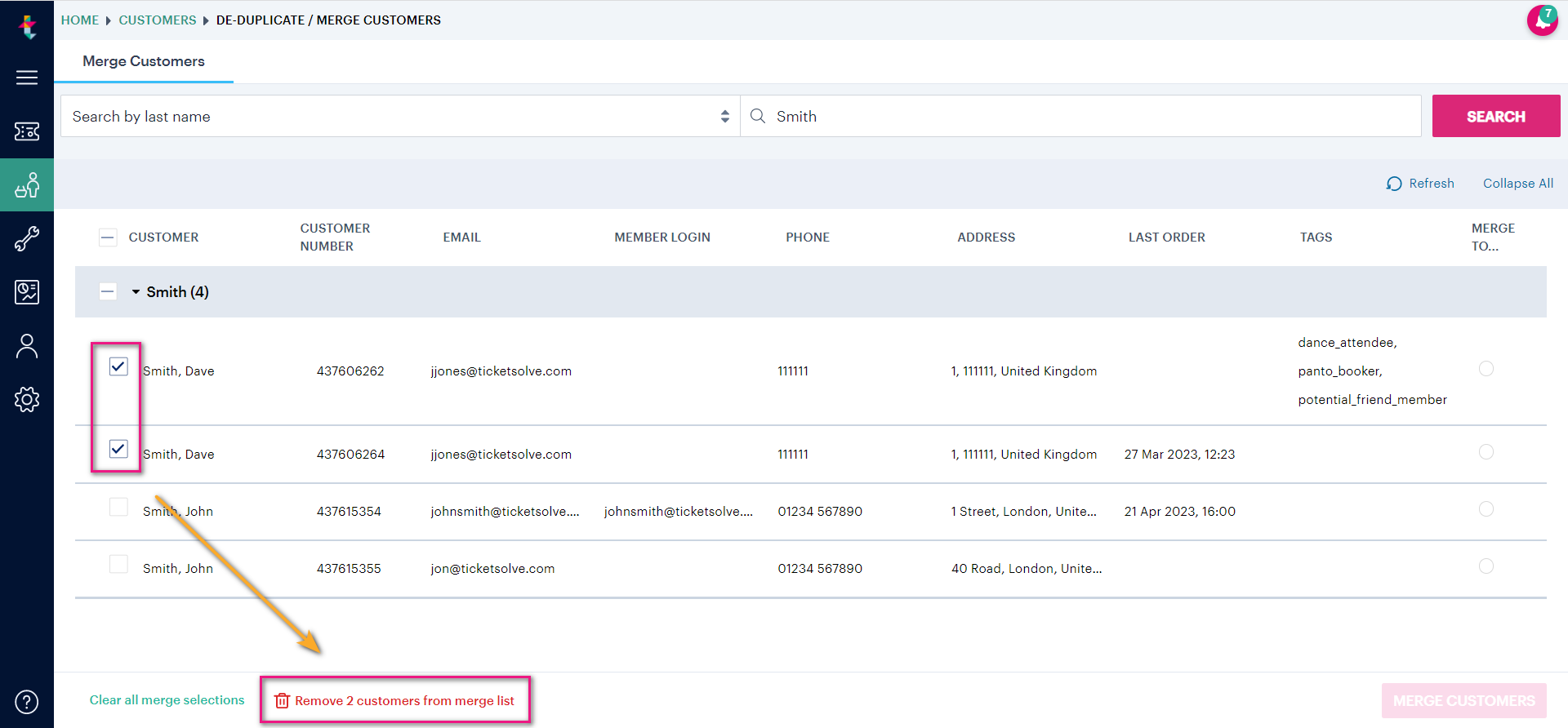Viewport: 1568px width, 728px height.
Task: Open the user profile icon in the sidebar
Action: [27, 346]
